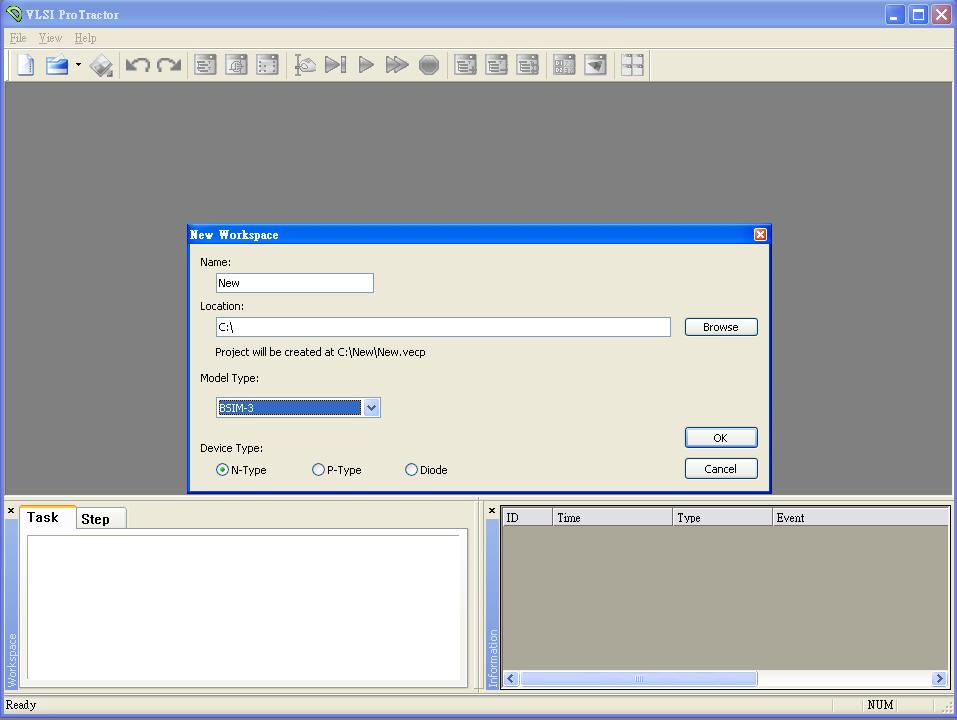The width and height of the screenshot is (957, 720).
Task: Select the P-Type device radio button
Action: 318,470
